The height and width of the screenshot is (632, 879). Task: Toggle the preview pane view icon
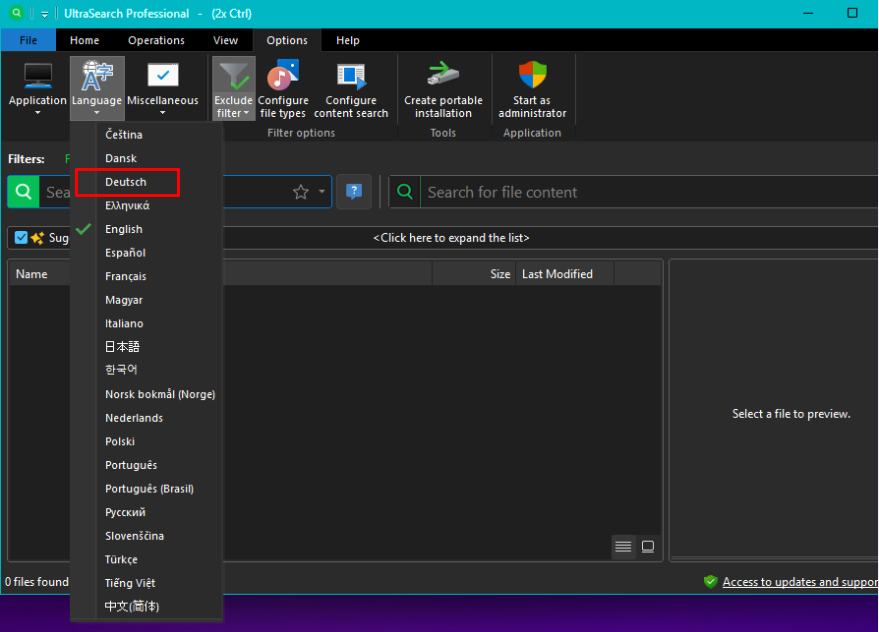[648, 546]
